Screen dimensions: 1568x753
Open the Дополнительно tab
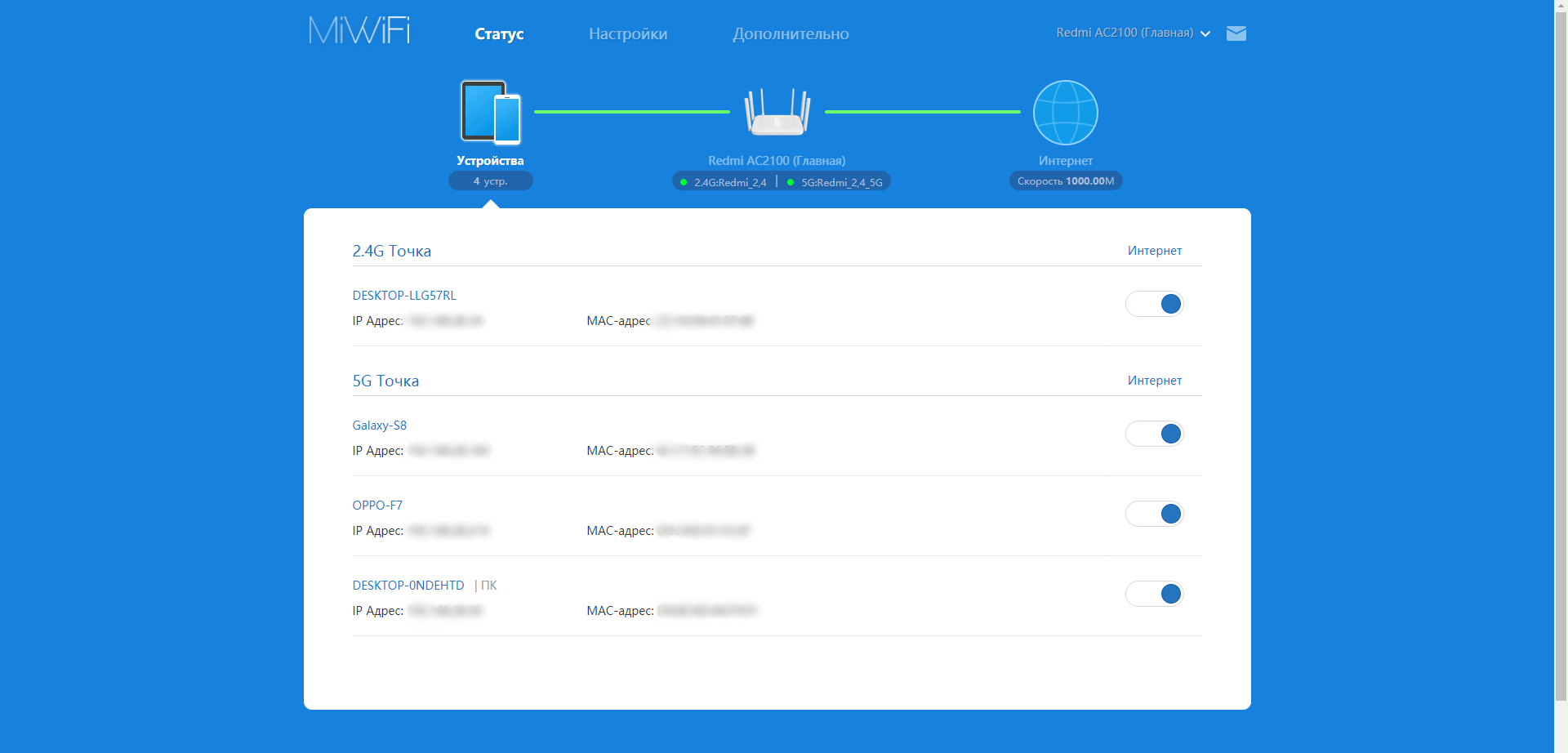(791, 33)
